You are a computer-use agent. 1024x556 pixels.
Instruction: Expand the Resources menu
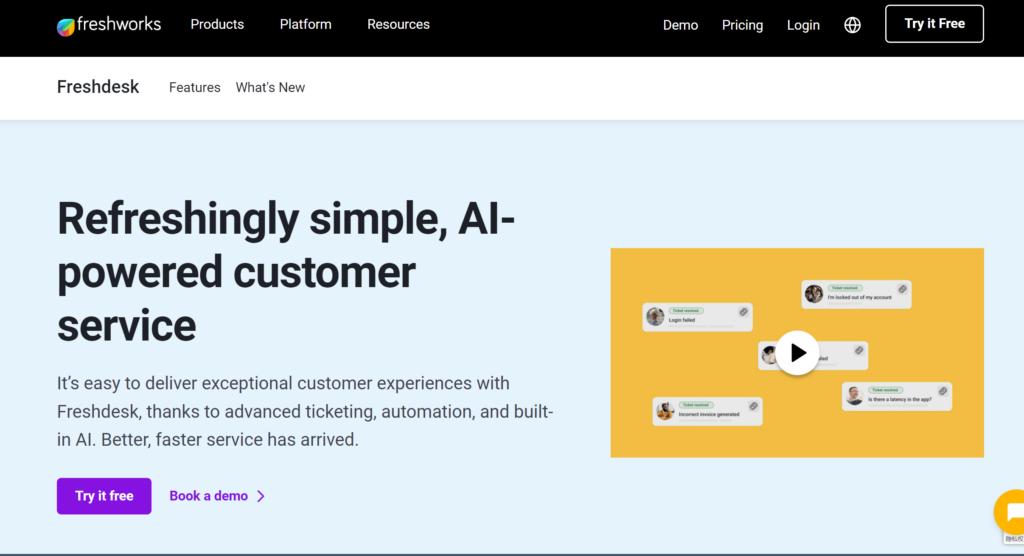(398, 24)
